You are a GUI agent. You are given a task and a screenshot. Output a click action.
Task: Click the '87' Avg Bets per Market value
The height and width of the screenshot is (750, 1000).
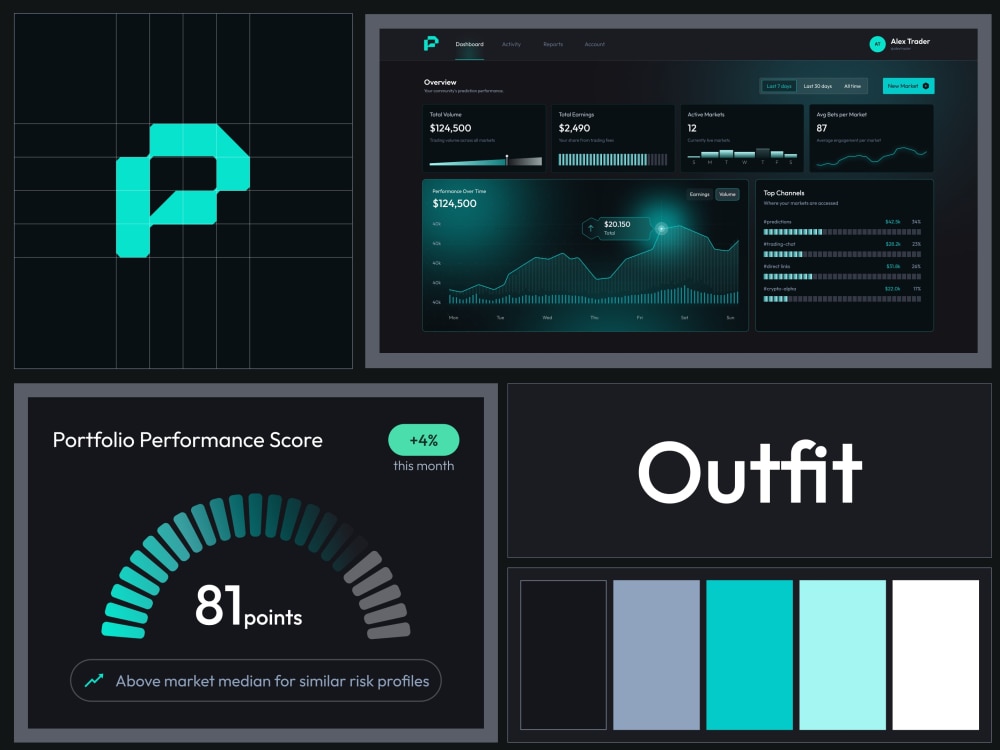[821, 128]
